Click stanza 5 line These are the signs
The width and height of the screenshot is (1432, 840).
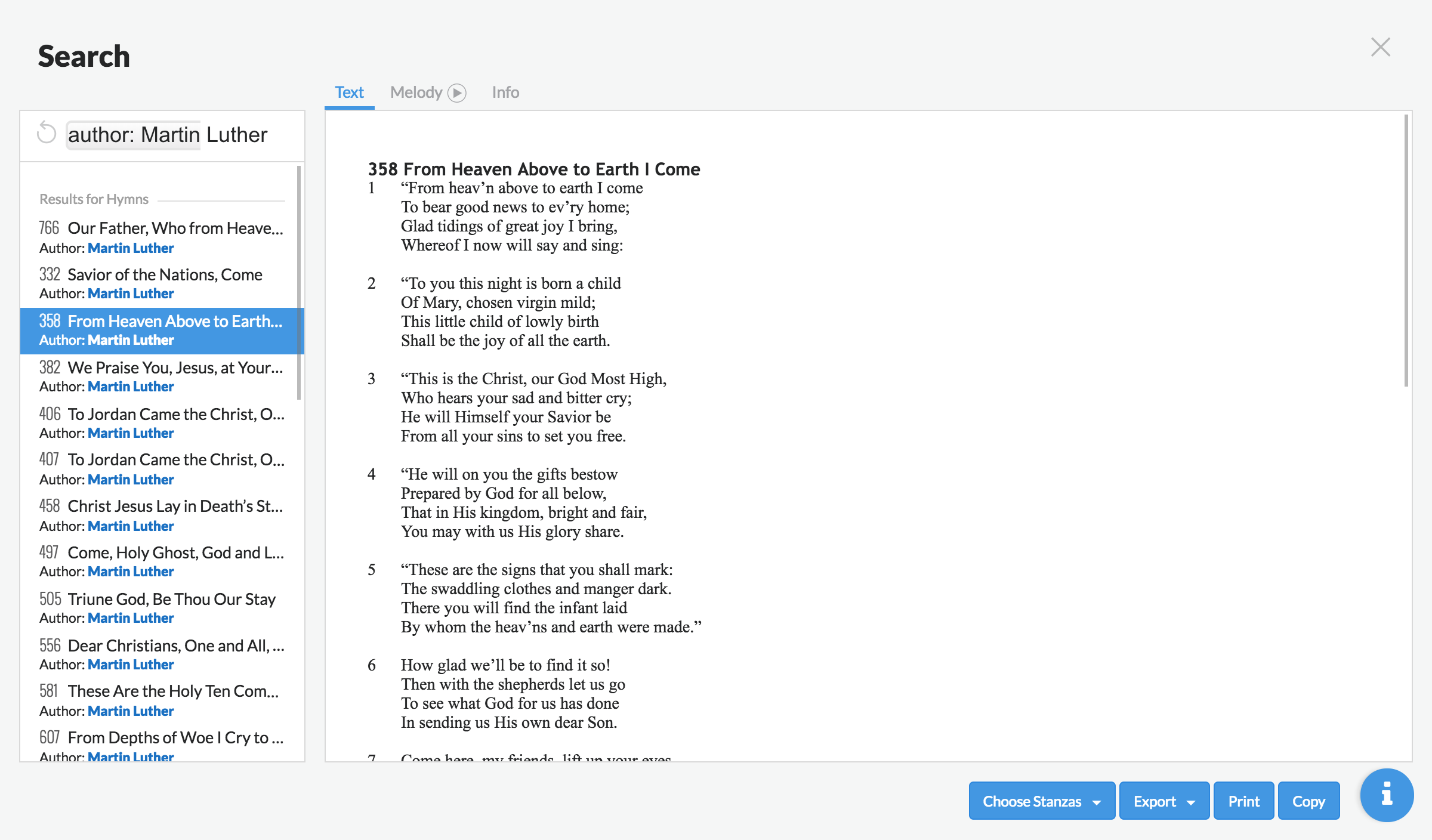(536, 570)
